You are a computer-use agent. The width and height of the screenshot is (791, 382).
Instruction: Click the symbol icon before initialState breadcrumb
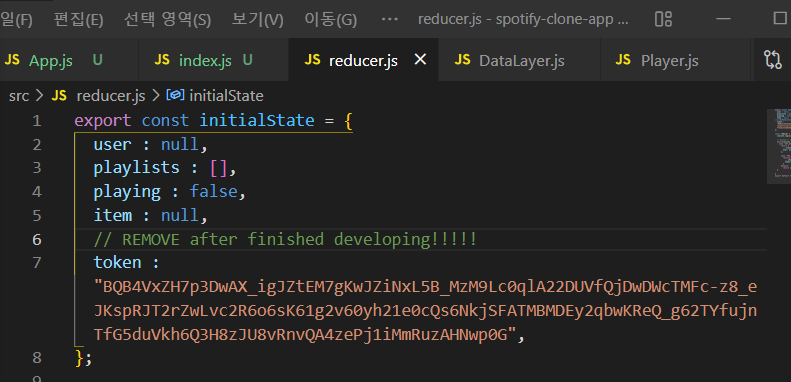coord(176,95)
